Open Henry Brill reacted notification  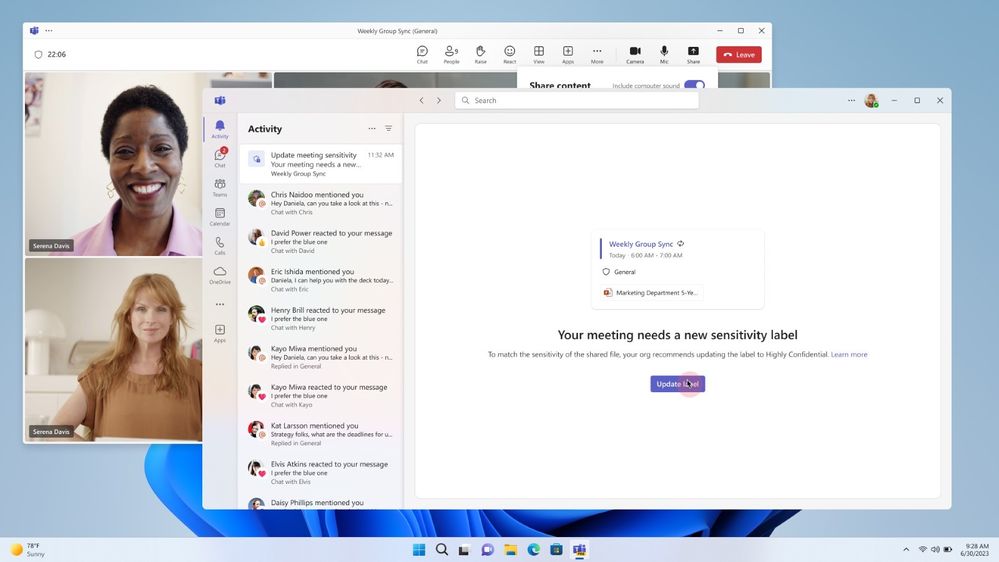(321, 319)
